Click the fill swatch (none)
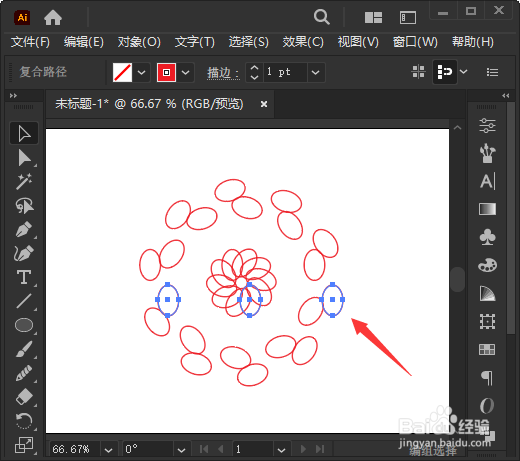Screen dimensions: 520x461 pyautogui.click(x=122, y=72)
